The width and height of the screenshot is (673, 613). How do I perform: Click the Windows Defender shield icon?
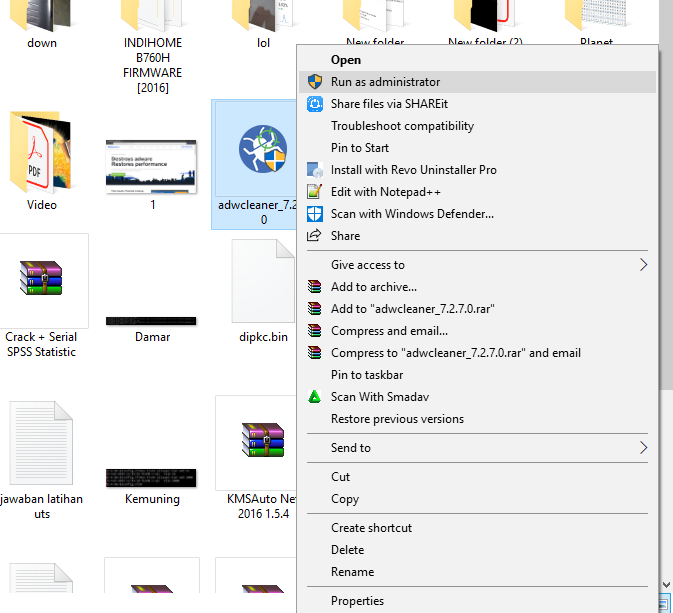[315, 214]
